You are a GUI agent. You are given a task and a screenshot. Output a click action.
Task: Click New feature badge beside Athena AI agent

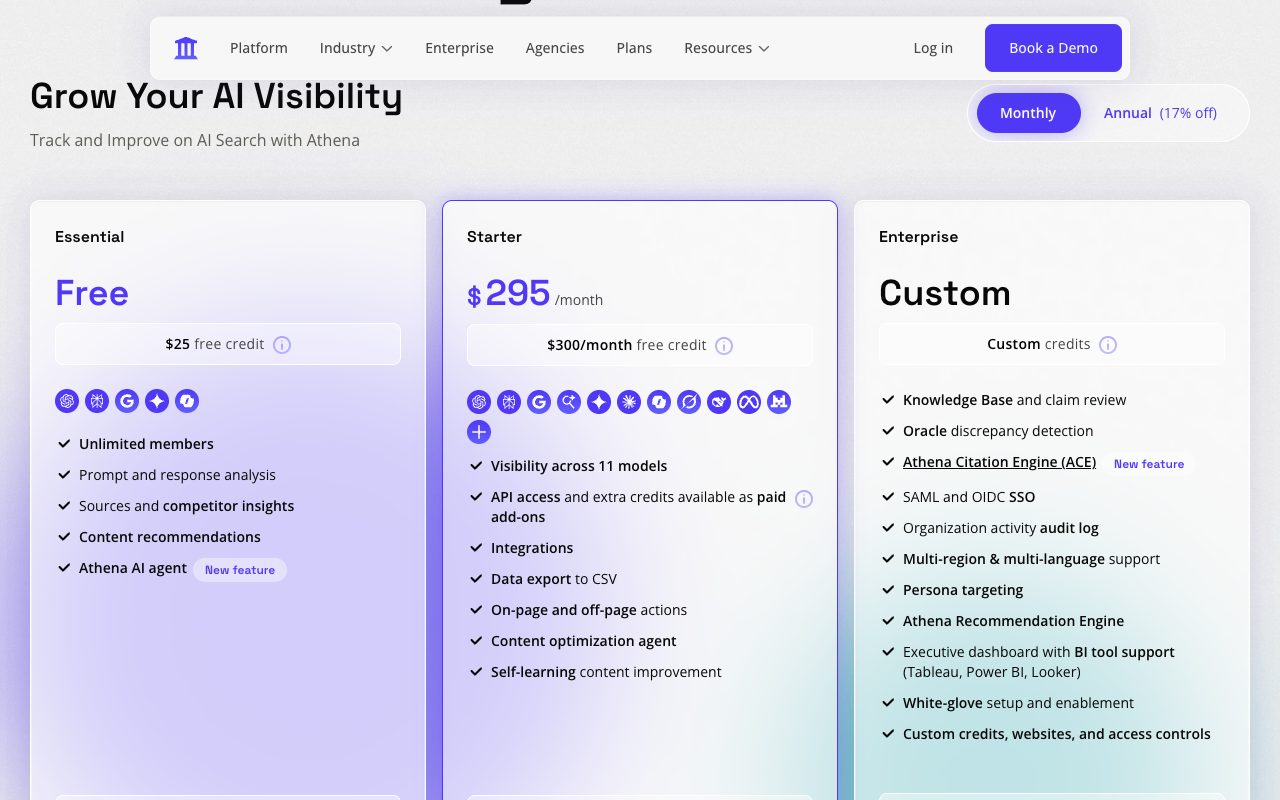click(x=240, y=570)
